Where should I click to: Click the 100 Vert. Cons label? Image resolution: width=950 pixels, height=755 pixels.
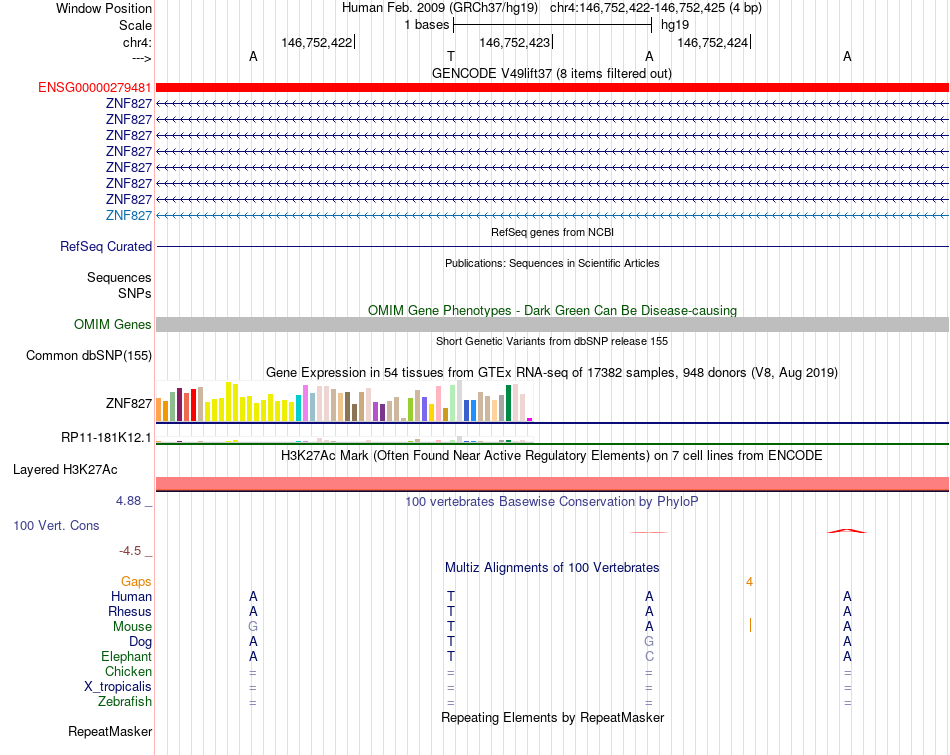[56, 525]
